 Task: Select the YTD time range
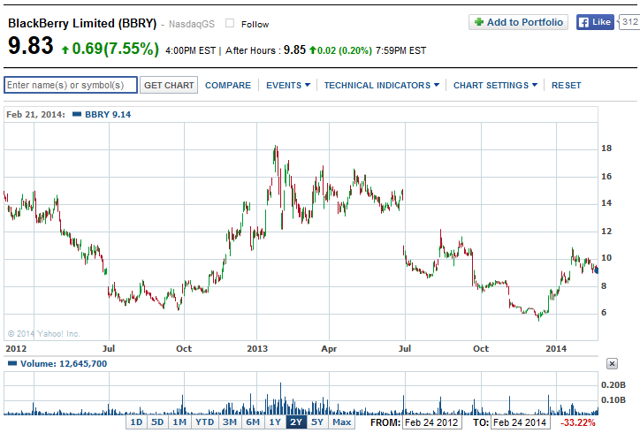(x=204, y=422)
